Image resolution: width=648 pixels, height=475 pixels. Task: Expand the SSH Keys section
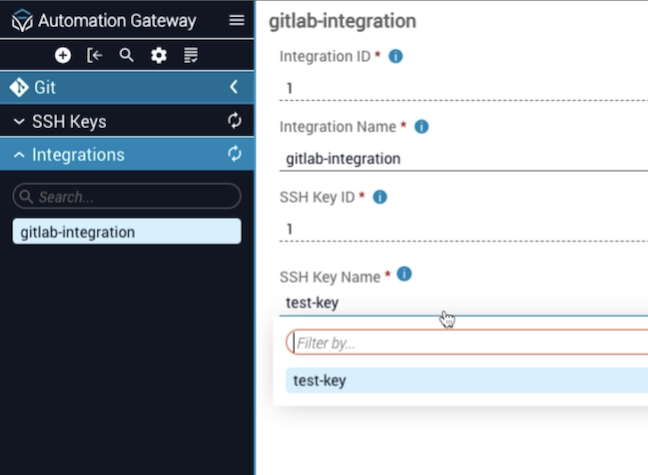19,122
